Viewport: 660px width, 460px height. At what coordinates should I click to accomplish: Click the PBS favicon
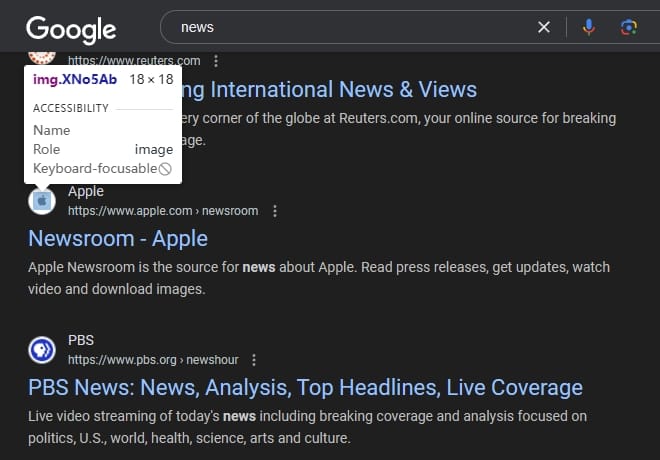point(42,350)
